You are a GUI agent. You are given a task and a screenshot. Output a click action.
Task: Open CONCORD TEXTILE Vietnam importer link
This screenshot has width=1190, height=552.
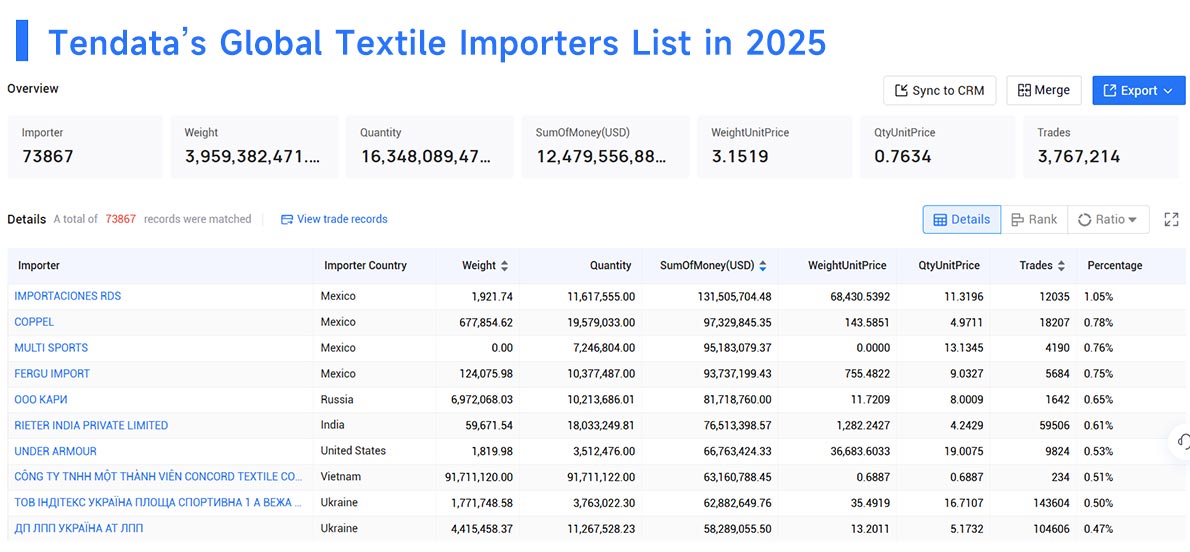click(x=158, y=477)
